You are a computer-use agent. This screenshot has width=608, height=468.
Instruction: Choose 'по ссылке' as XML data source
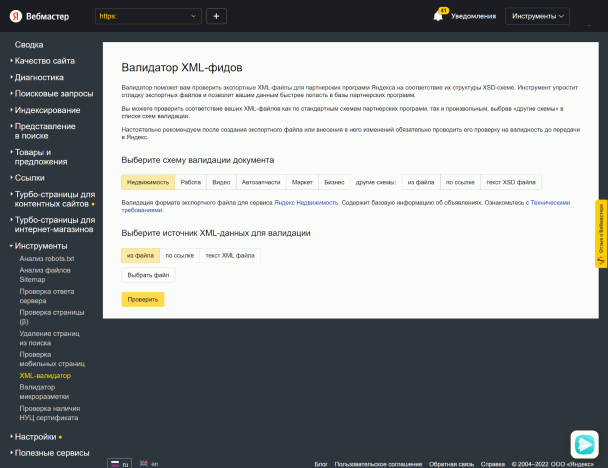(179, 255)
